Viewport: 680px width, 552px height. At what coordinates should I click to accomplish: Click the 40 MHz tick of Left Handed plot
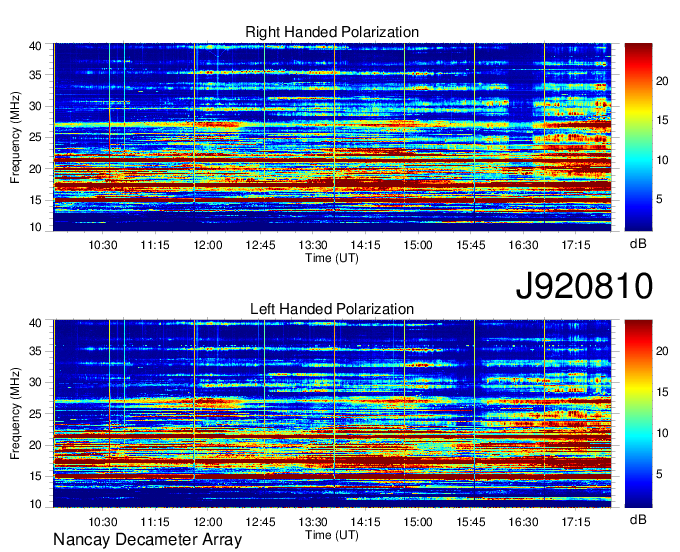click(x=35, y=323)
